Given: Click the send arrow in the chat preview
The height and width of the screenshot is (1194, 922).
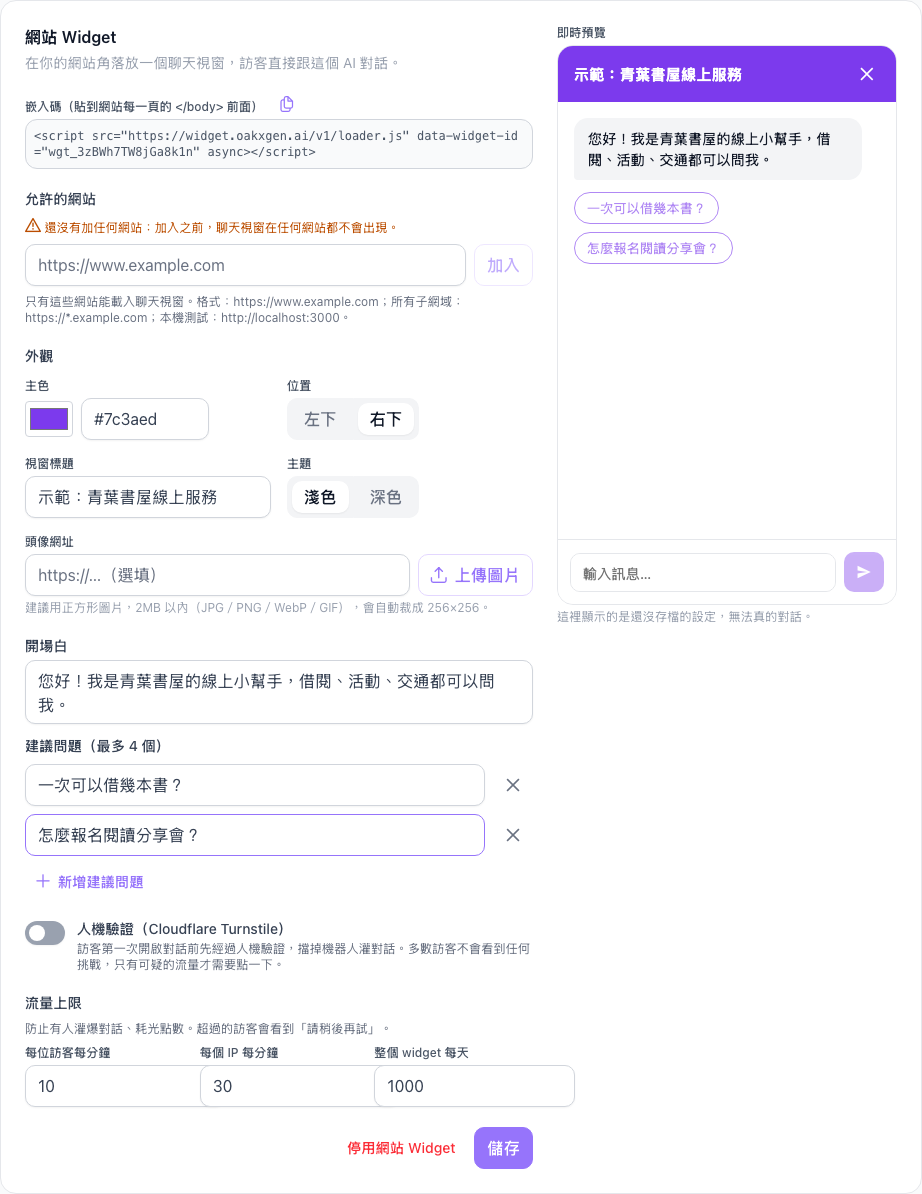Looking at the screenshot, I should 863,572.
